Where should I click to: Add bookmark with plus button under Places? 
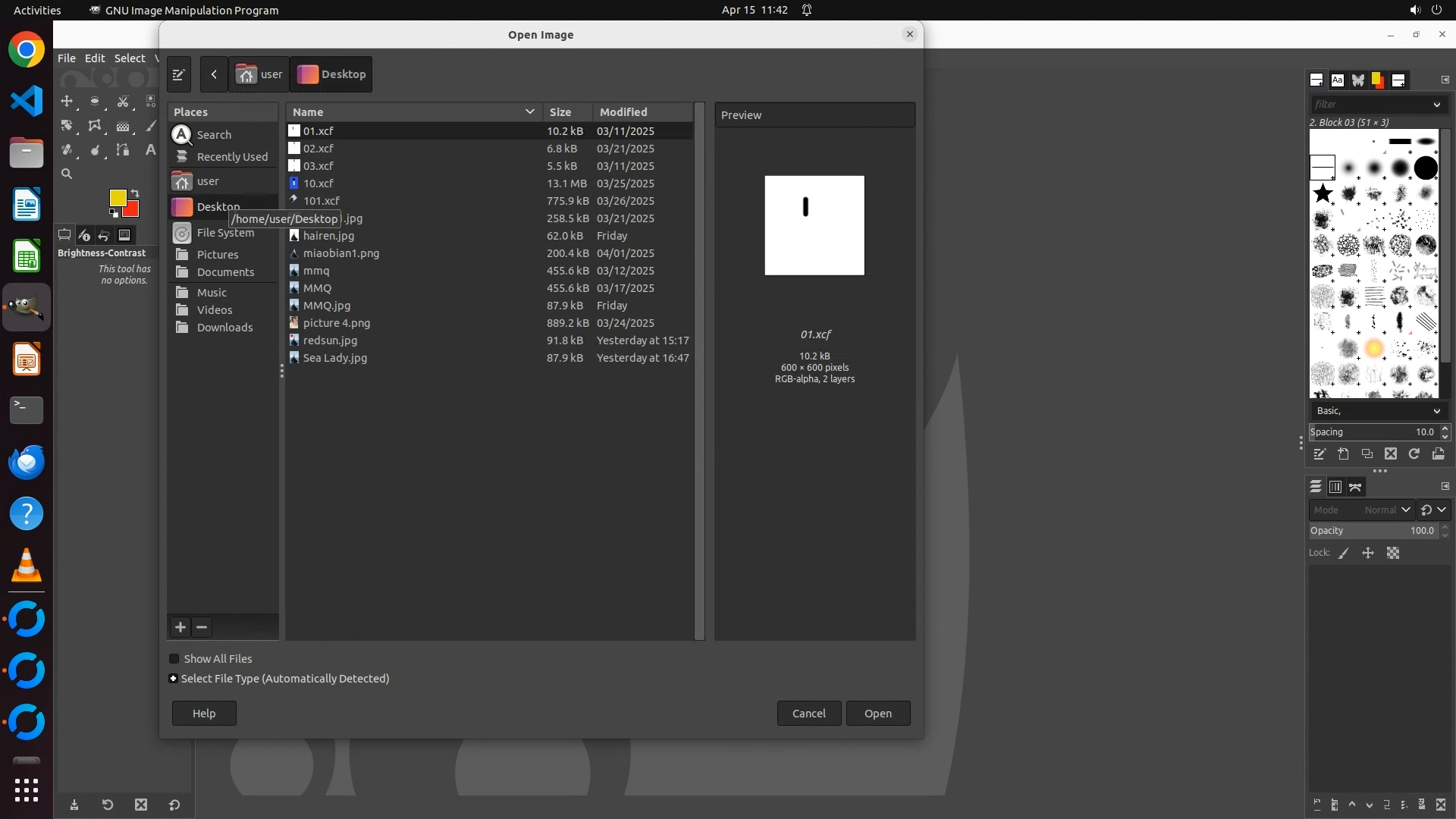pos(180,627)
